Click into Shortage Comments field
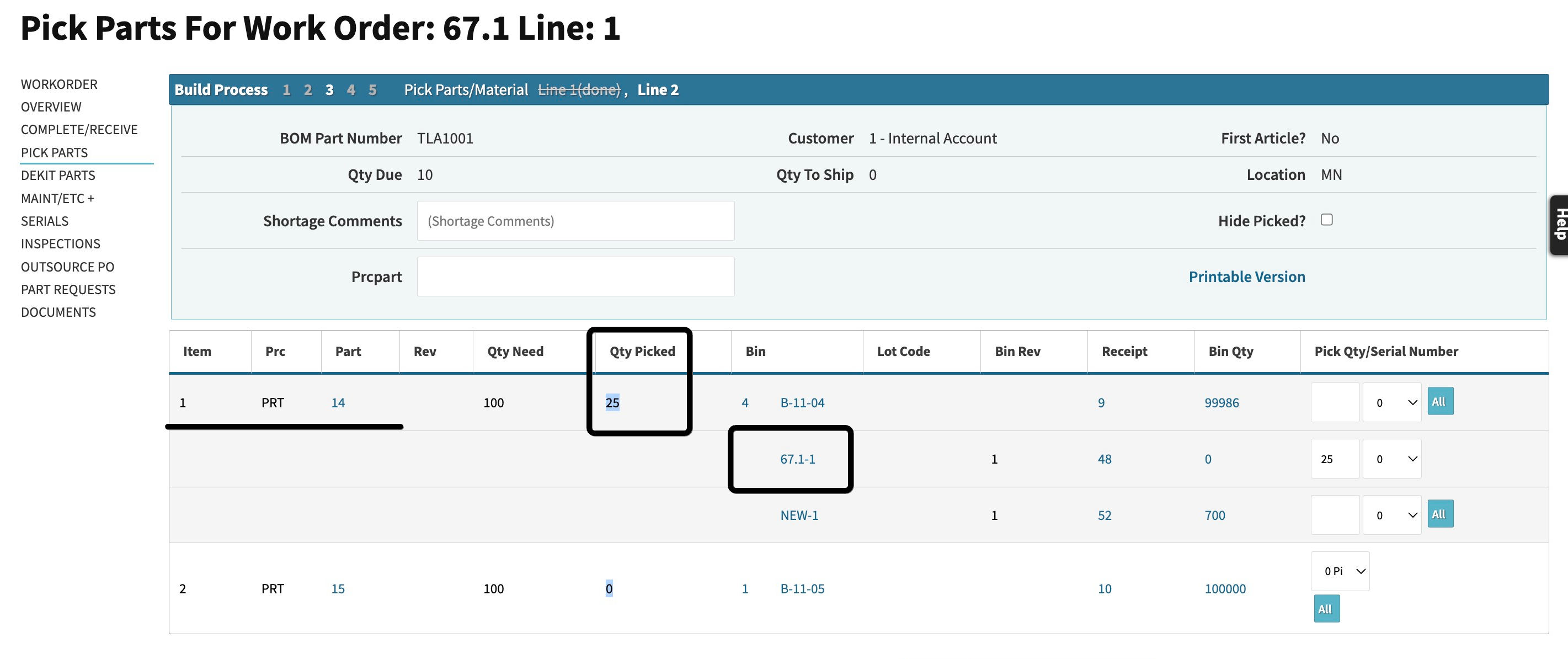Image resolution: width=1568 pixels, height=659 pixels. 574,221
